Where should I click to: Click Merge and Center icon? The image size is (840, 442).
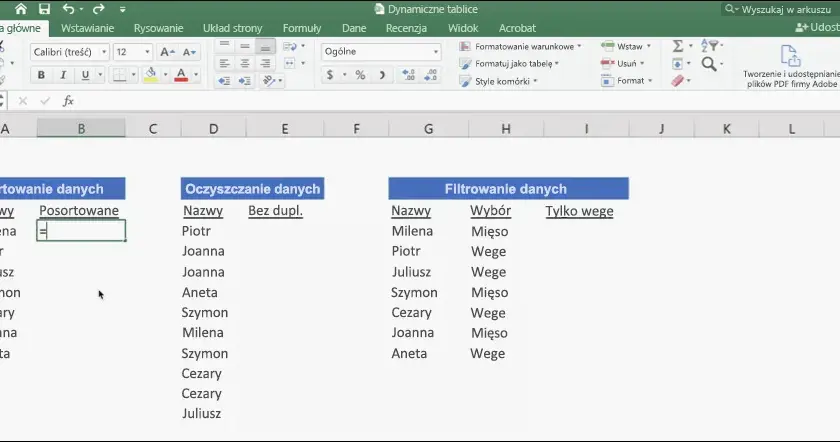[x=290, y=64]
